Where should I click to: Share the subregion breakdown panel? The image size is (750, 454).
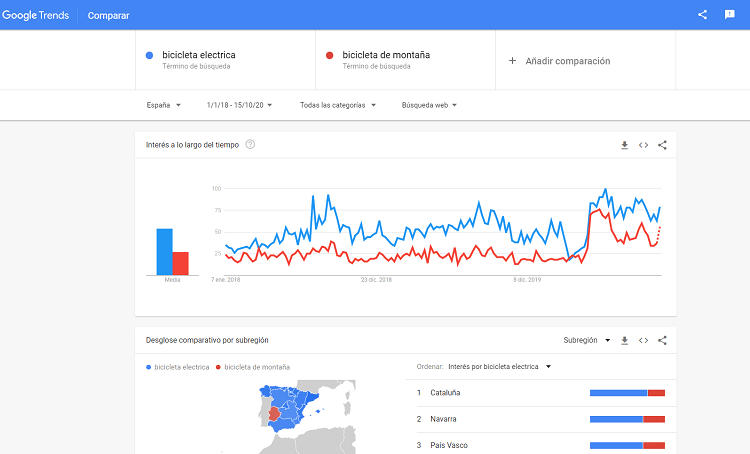(x=662, y=340)
